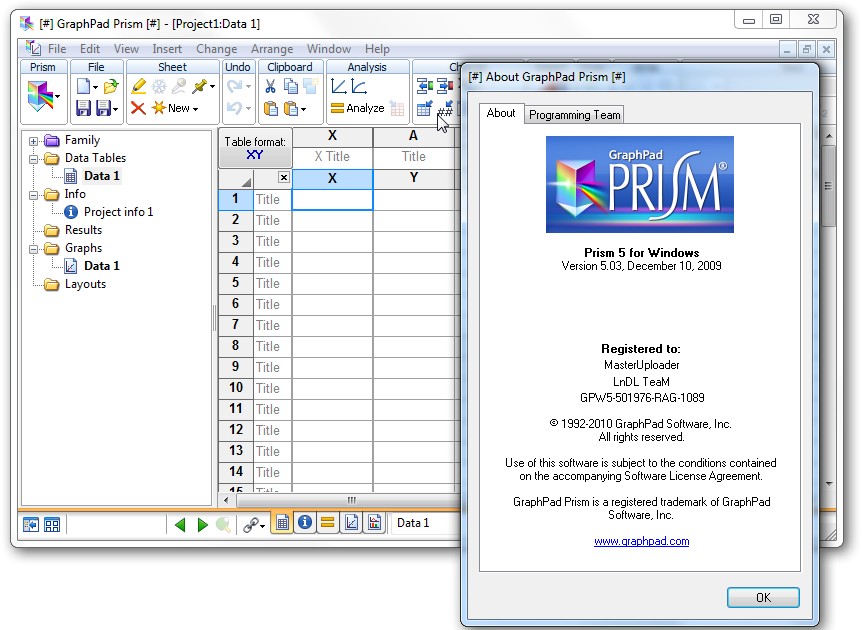Show info sheet via blue i icon
Viewport: 862px width, 630px height.
(305, 522)
